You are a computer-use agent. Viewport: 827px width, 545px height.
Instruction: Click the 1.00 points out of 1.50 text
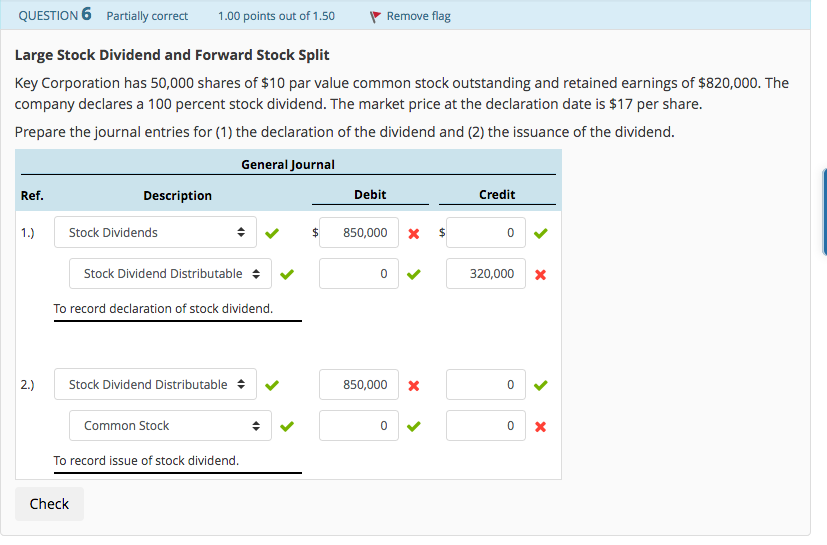tap(276, 16)
